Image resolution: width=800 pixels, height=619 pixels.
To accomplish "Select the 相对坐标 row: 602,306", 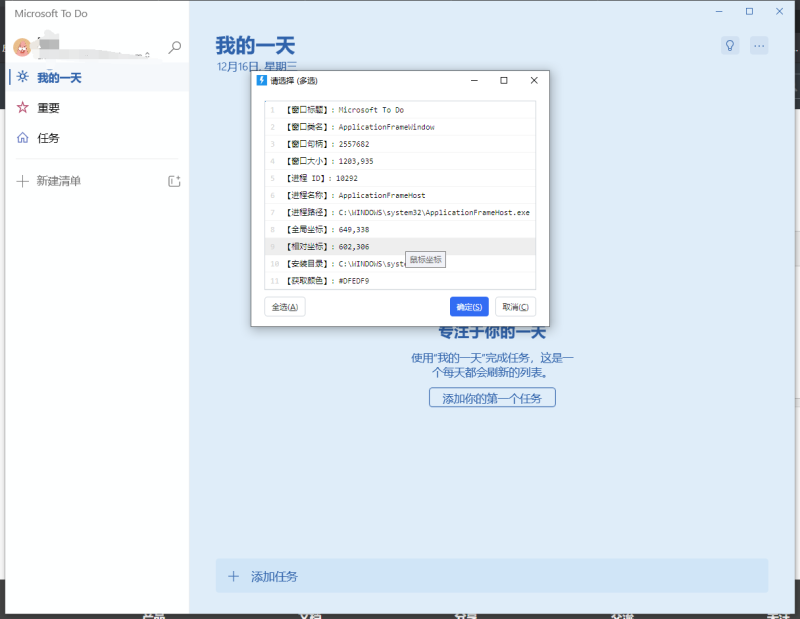I will [400, 246].
